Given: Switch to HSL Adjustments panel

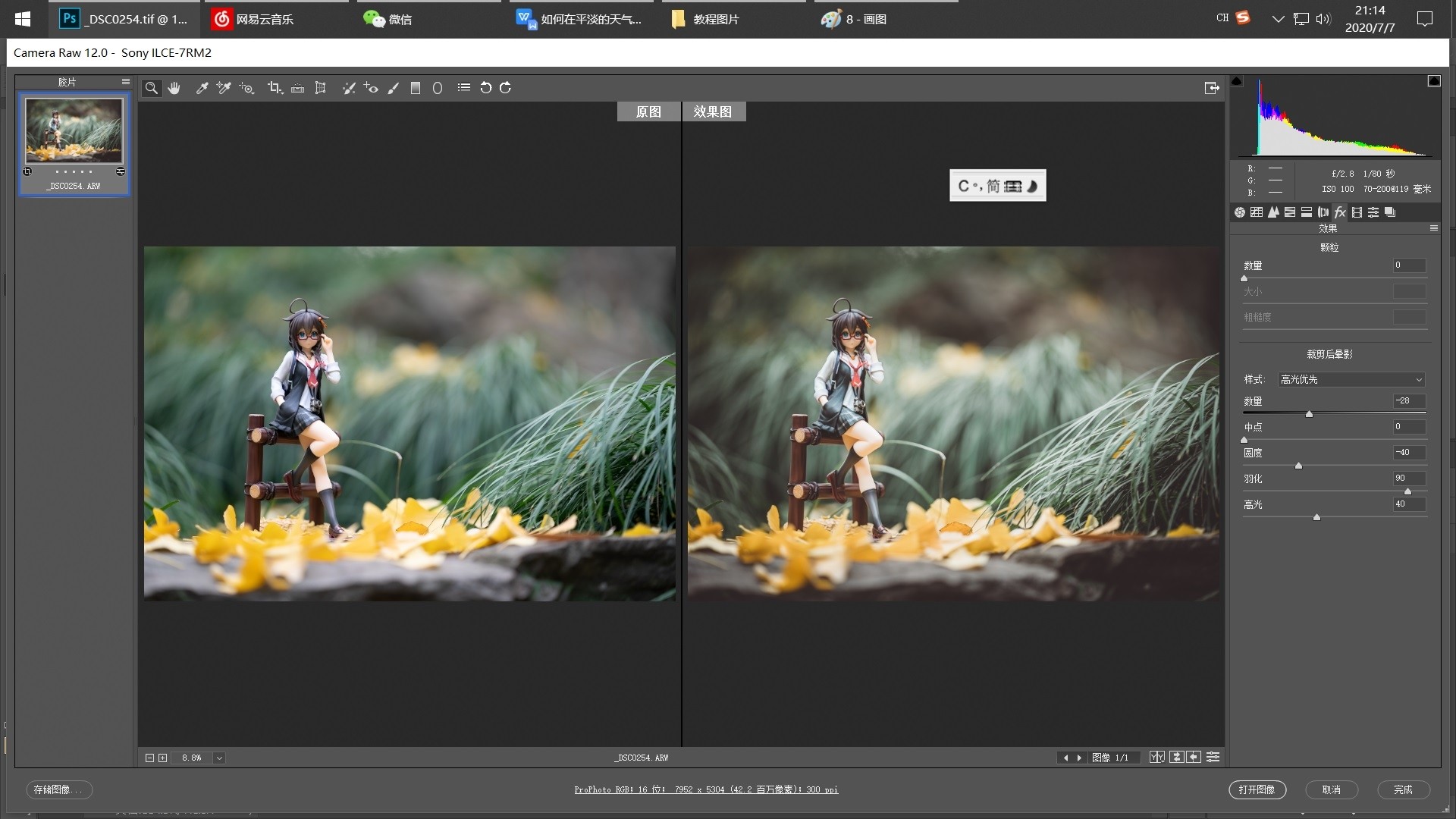Looking at the screenshot, I should tap(1290, 212).
